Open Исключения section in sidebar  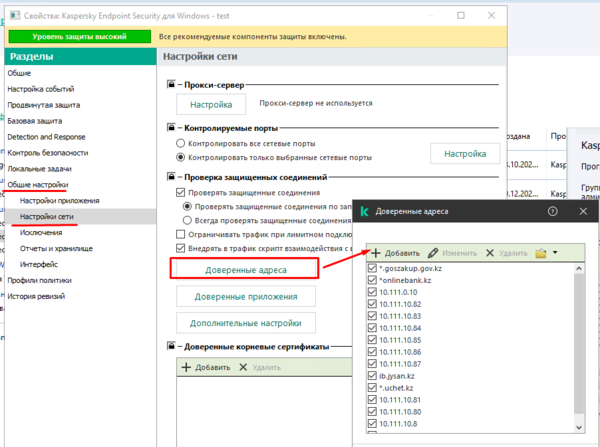tap(41, 232)
